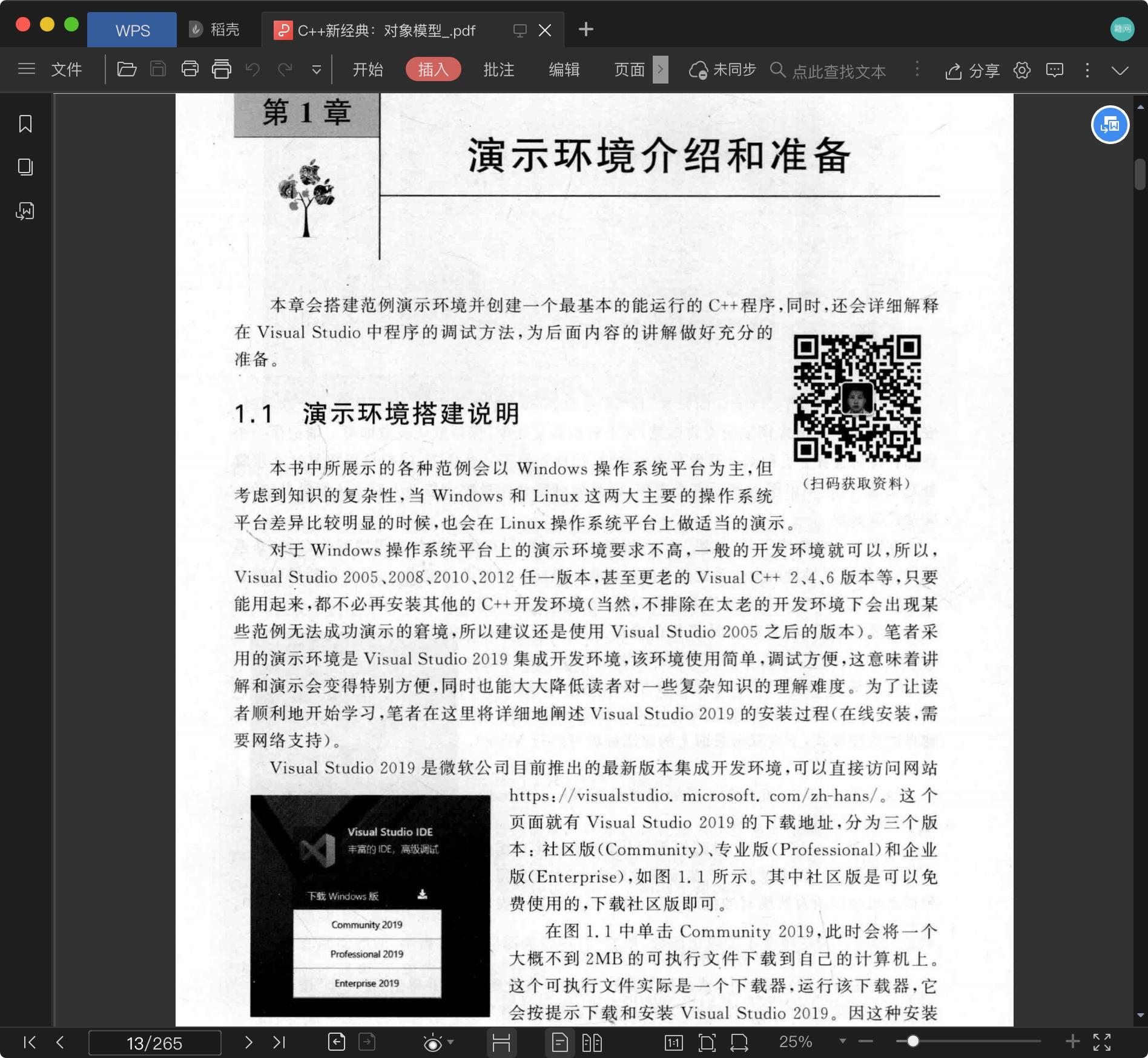
Task: Click the fit page icon
Action: pyautogui.click(x=707, y=1042)
